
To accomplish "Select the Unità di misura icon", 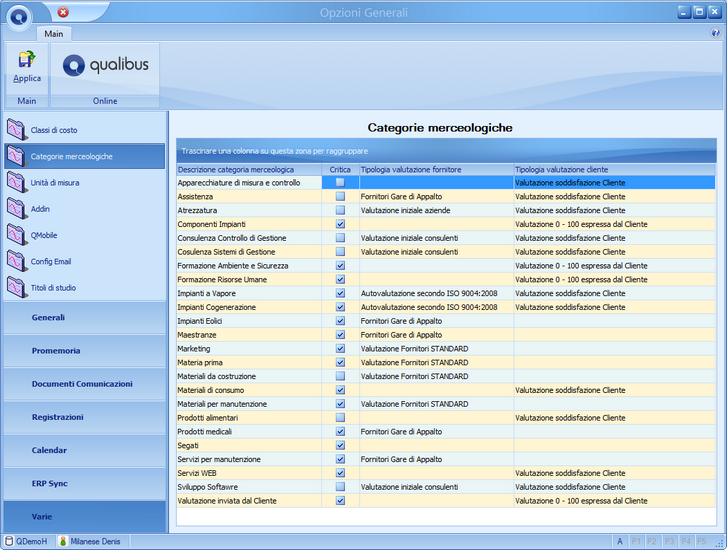I will pyautogui.click(x=17, y=182).
